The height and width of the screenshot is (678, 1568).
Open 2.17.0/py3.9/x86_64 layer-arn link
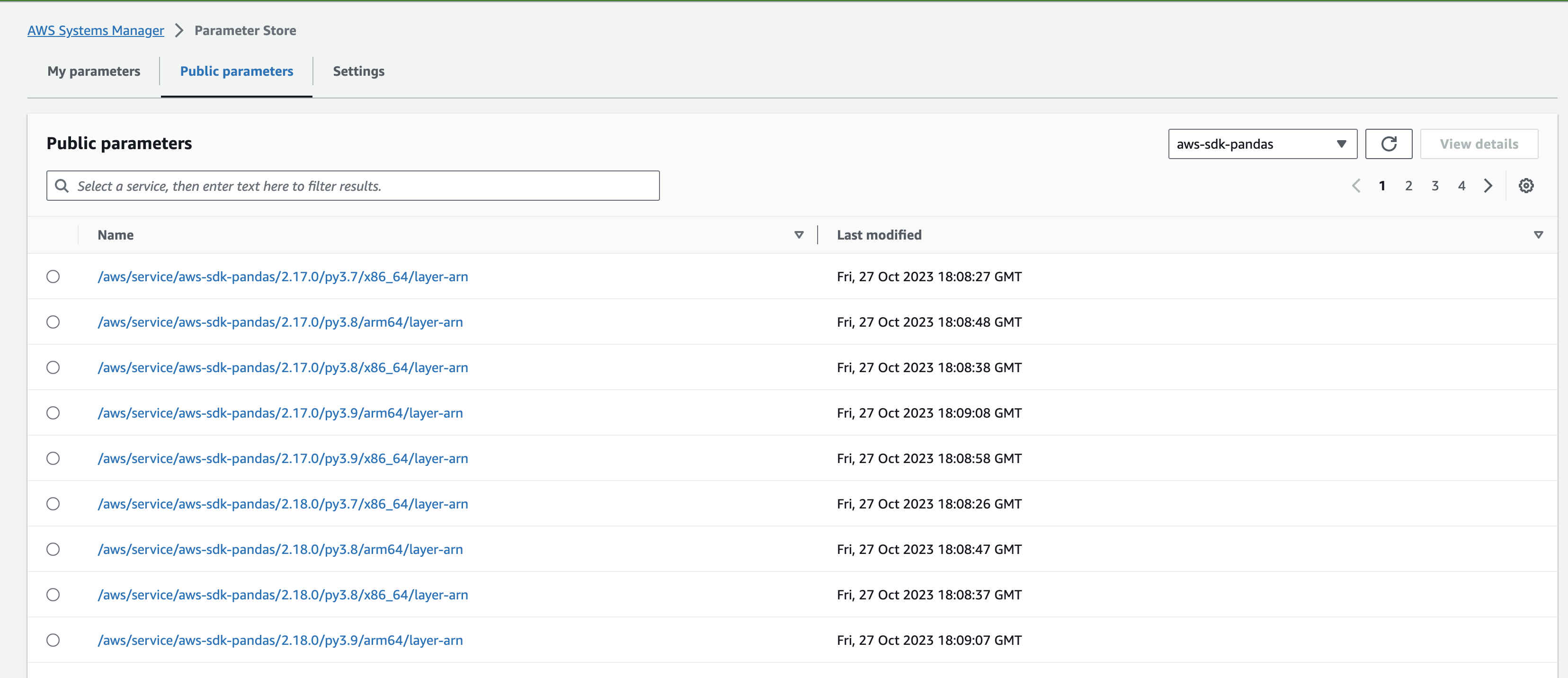(283, 458)
